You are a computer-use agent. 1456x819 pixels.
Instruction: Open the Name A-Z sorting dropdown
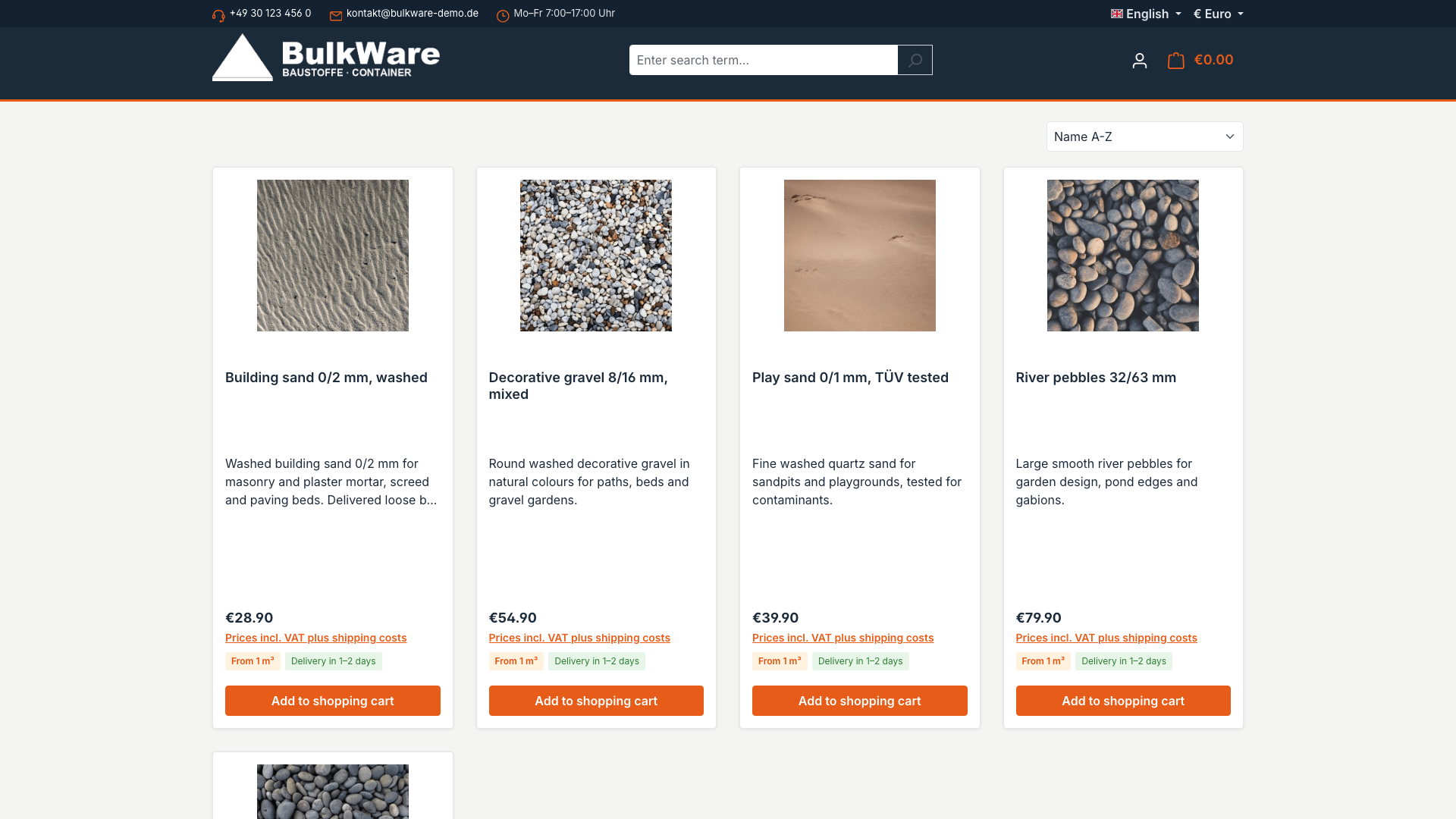1144,136
